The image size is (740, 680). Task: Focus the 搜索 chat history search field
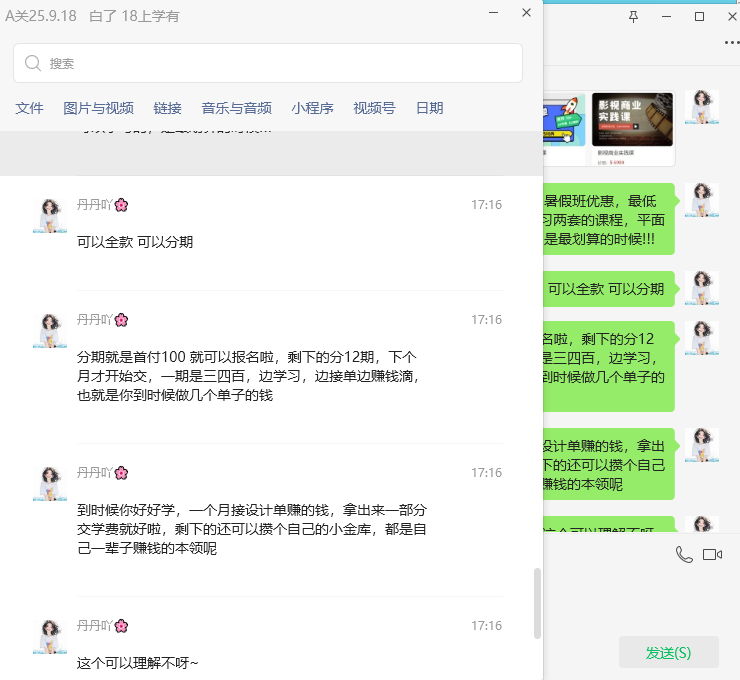pyautogui.click(x=280, y=63)
